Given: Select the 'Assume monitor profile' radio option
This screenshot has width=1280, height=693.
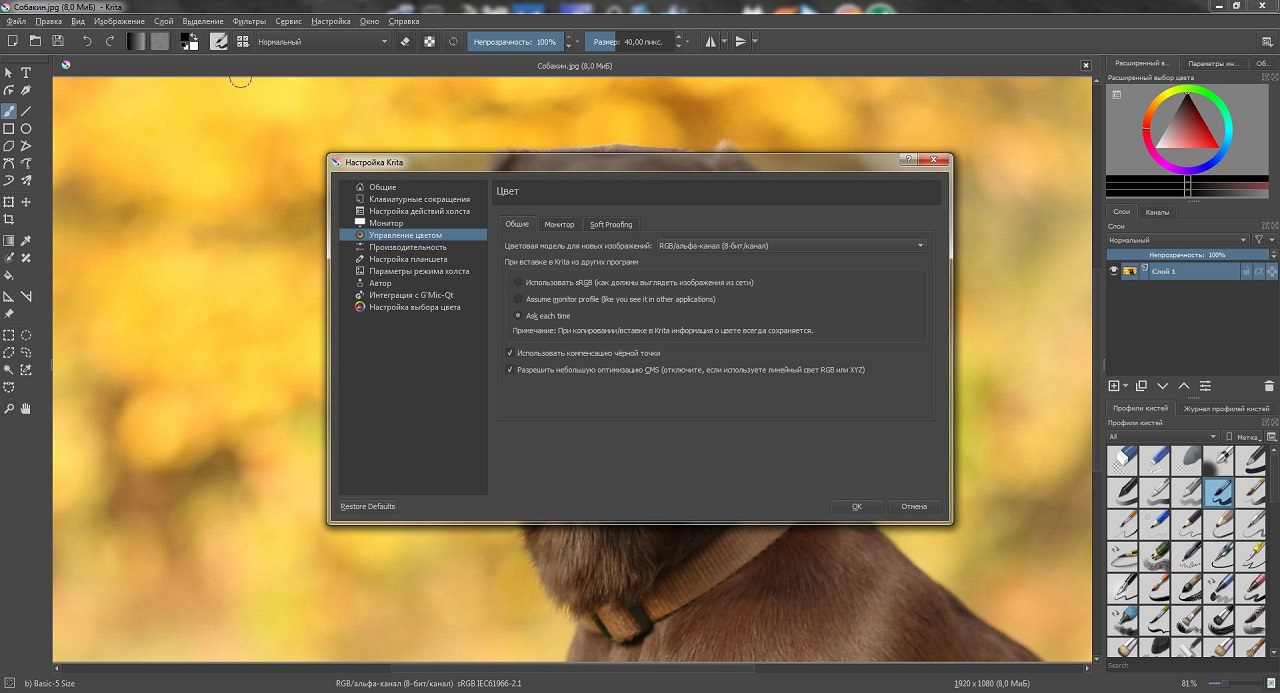Looking at the screenshot, I should 518,299.
